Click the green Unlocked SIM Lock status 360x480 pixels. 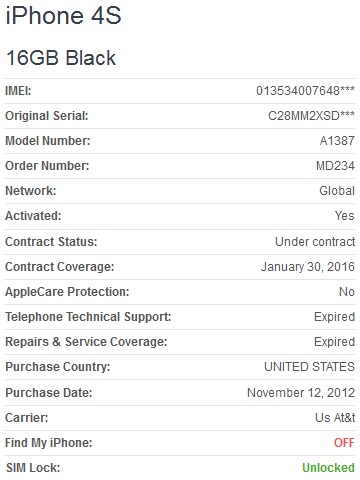tap(328, 468)
